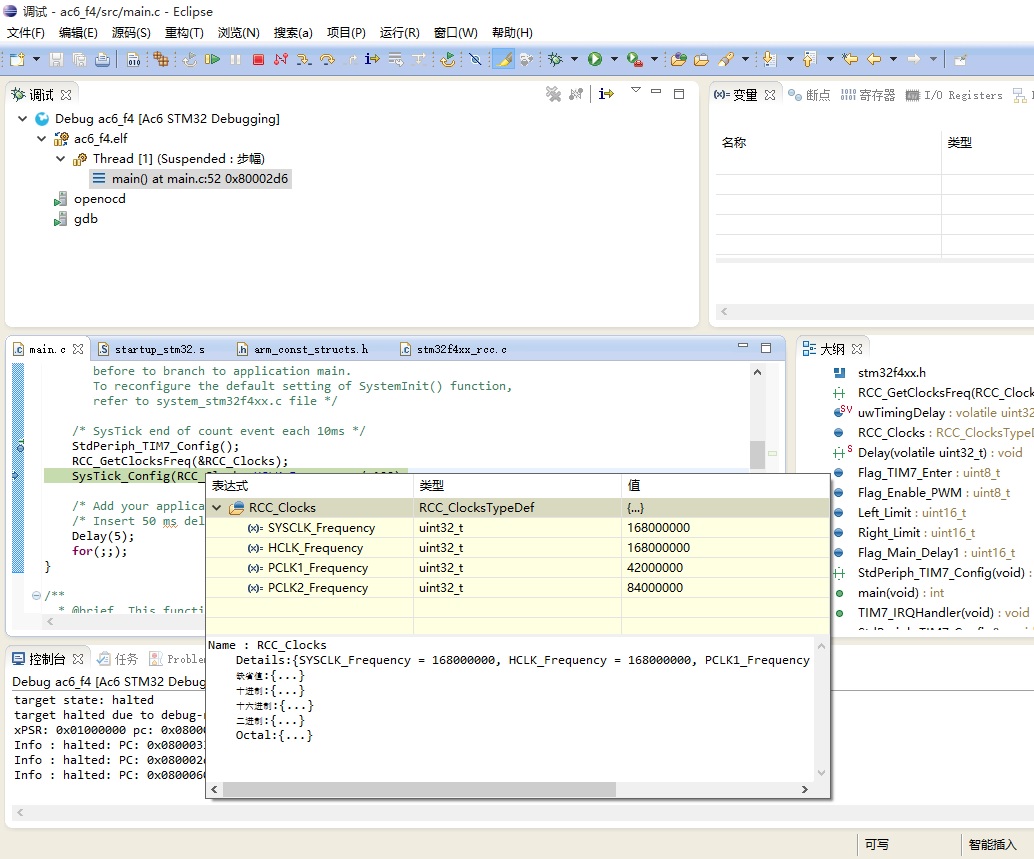The height and width of the screenshot is (859, 1034).
Task: Switch to the stm32f4xx_rcc.c editor tab
Action: 454,349
